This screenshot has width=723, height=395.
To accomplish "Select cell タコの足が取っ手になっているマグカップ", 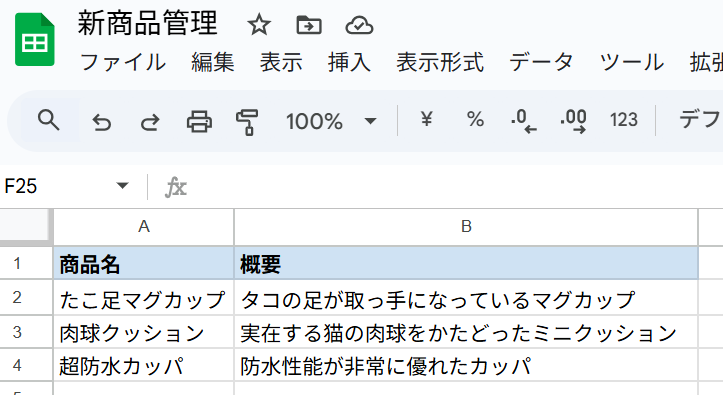I will 466,298.
